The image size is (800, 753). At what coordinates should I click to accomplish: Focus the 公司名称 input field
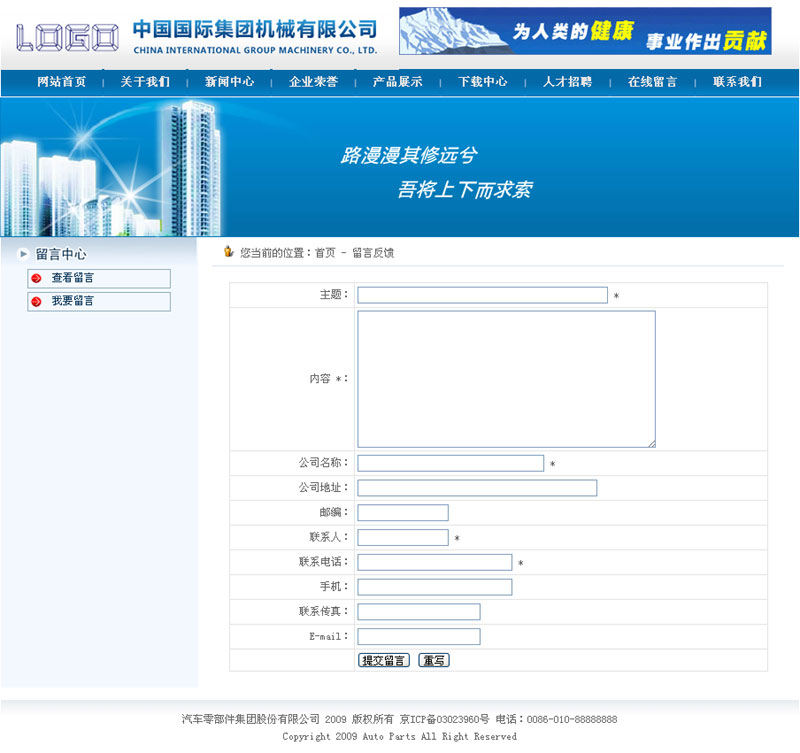click(451, 463)
